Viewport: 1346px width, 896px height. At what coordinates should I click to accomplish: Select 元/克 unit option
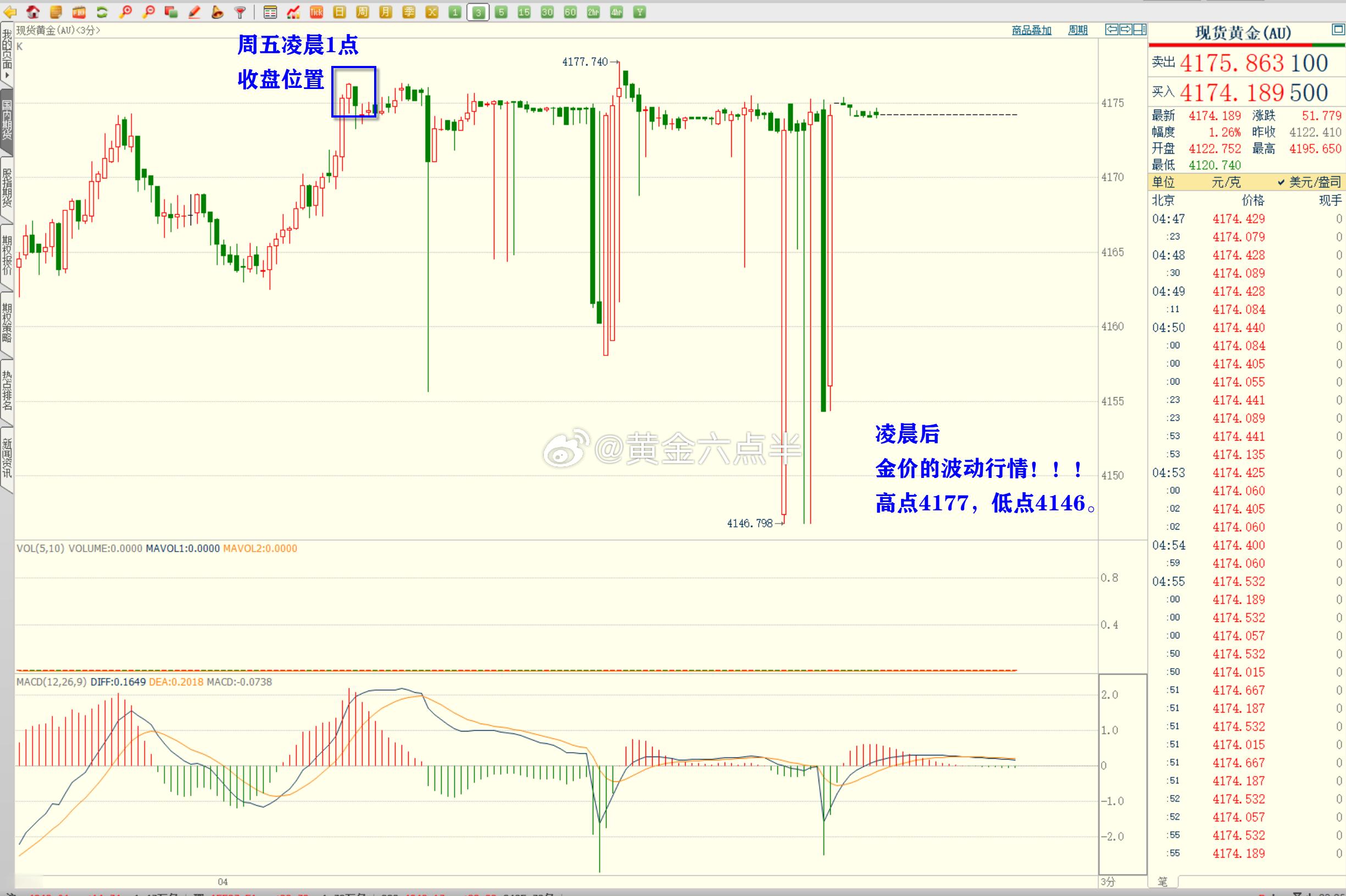[x=1226, y=182]
